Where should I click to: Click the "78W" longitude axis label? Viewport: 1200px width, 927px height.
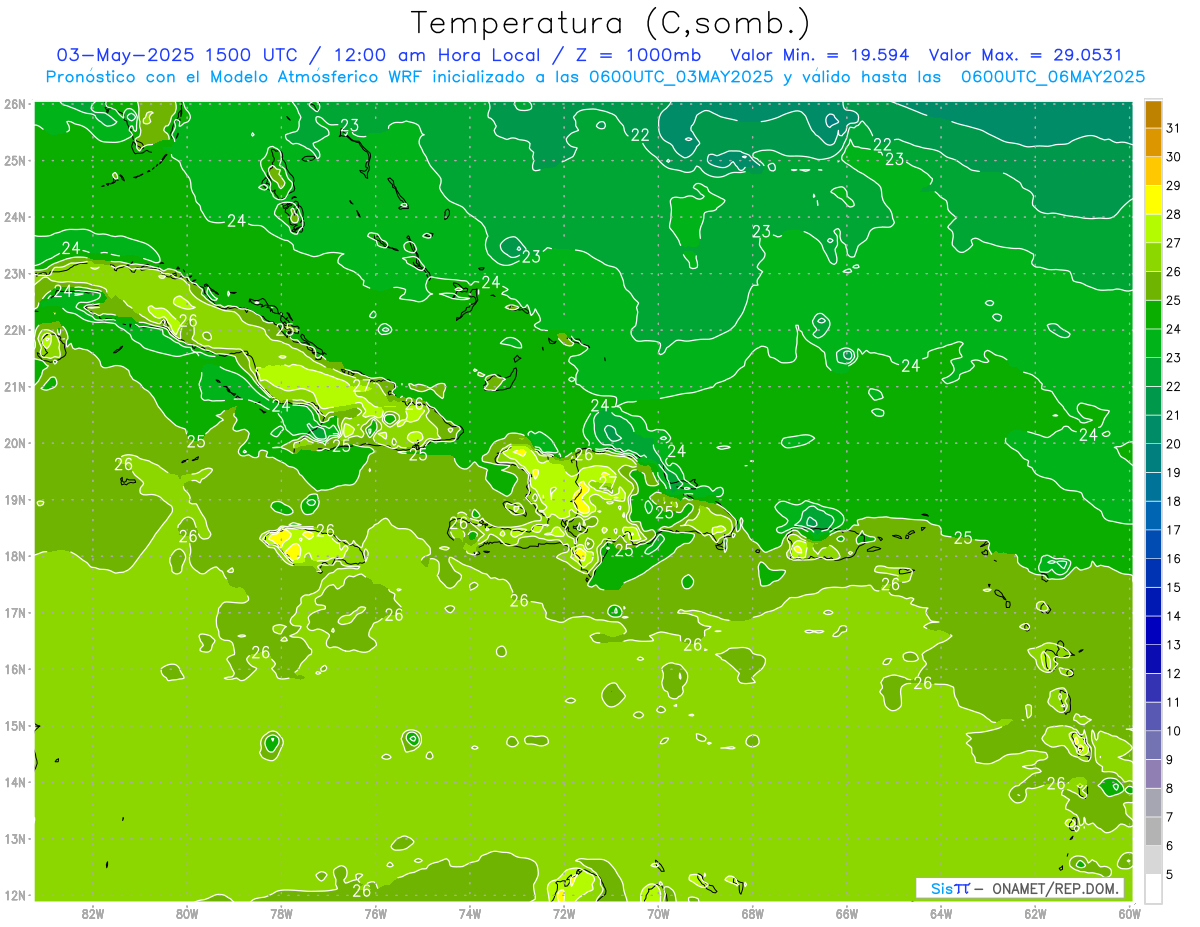(281, 913)
